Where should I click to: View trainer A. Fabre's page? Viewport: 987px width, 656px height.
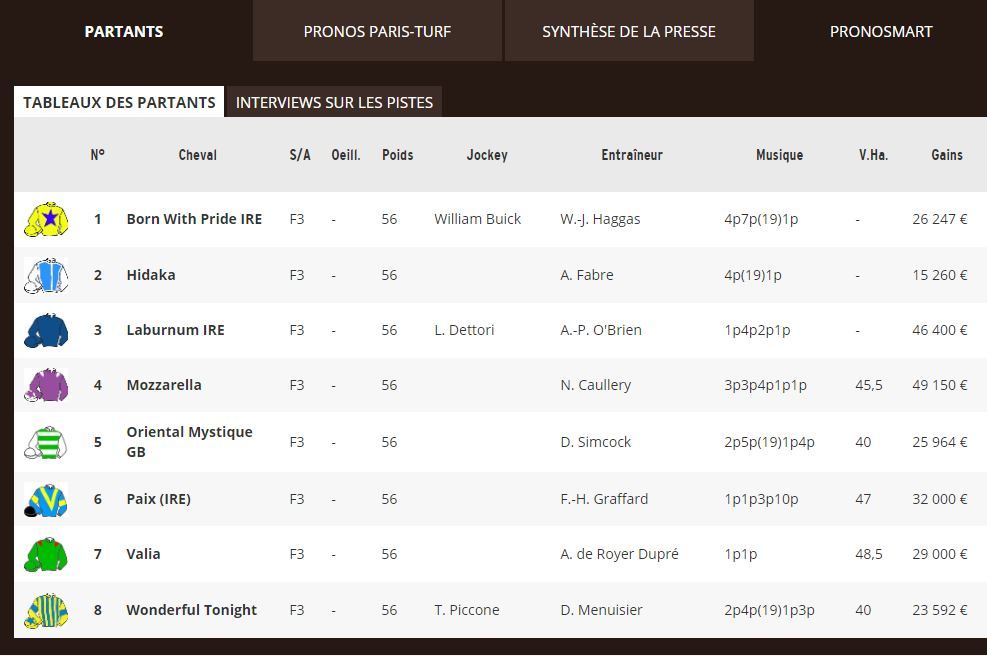(587, 275)
